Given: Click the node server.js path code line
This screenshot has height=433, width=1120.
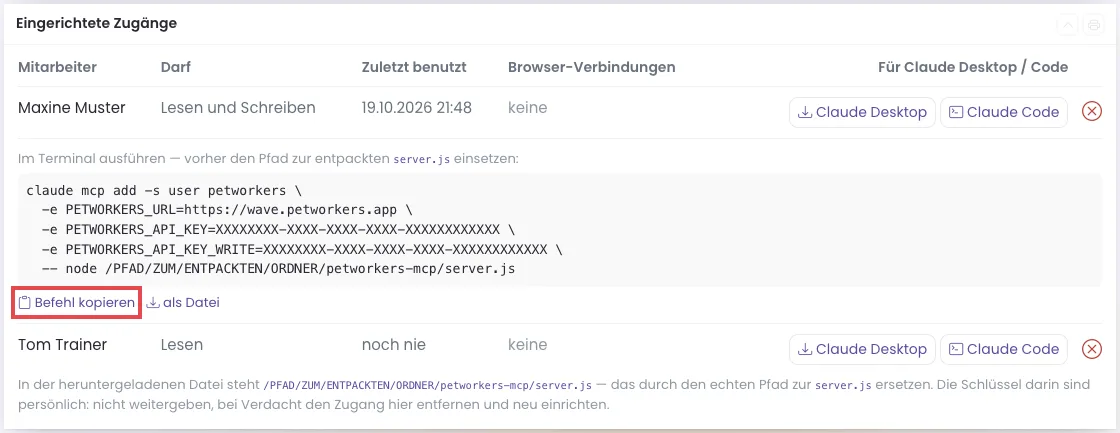Looking at the screenshot, I should (278, 269).
